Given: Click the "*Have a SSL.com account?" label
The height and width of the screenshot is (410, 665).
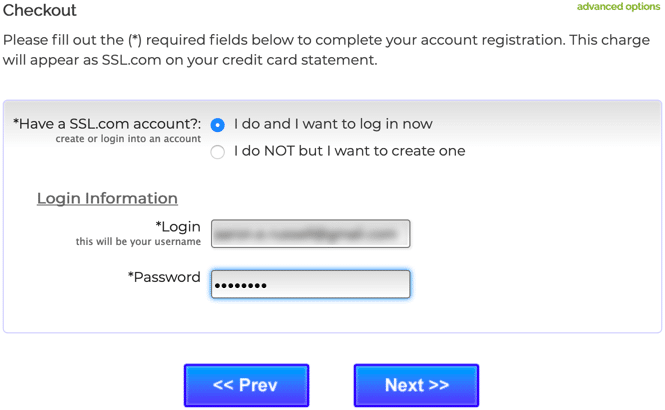Looking at the screenshot, I should (107, 123).
